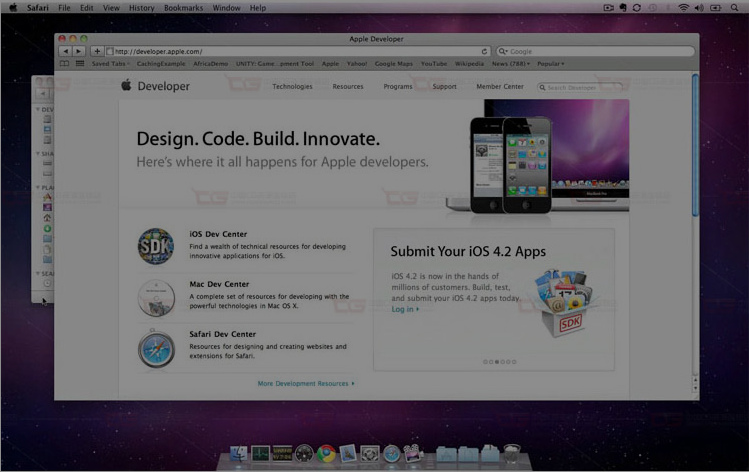Go to the Member Center nav tab

500,86
